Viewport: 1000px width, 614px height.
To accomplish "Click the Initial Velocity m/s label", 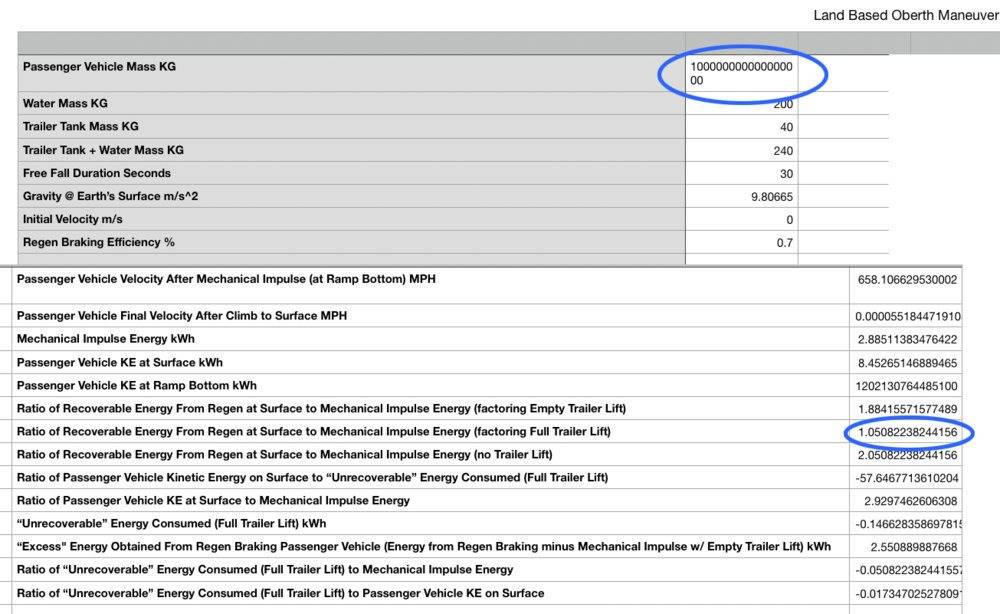I will coord(73,219).
